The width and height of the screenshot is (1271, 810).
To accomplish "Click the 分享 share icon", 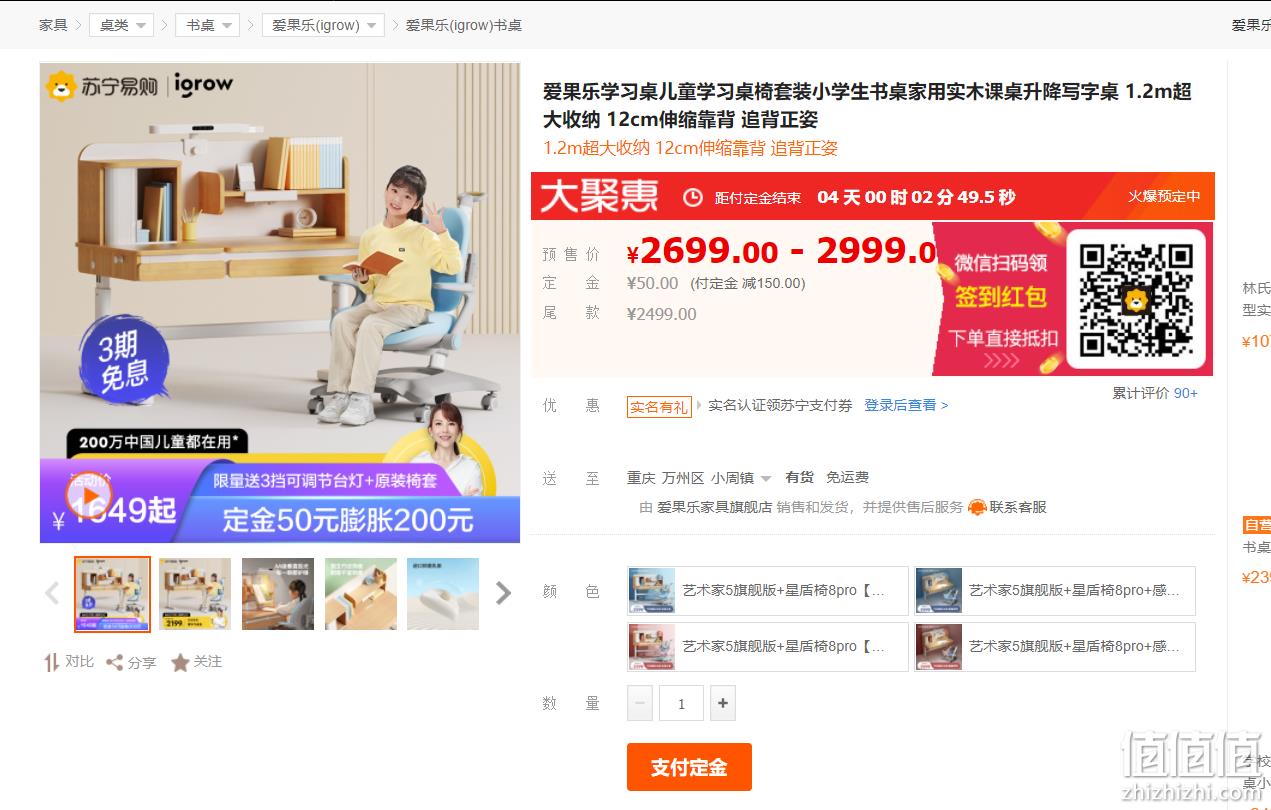I will pos(115,662).
